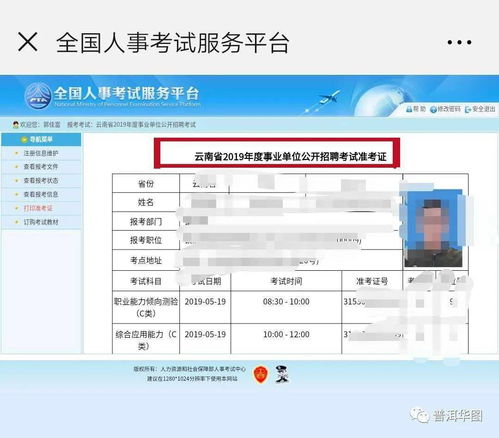The height and width of the screenshot is (438, 499).
Task: Click 安全退出 to log out
Action: (x=480, y=109)
